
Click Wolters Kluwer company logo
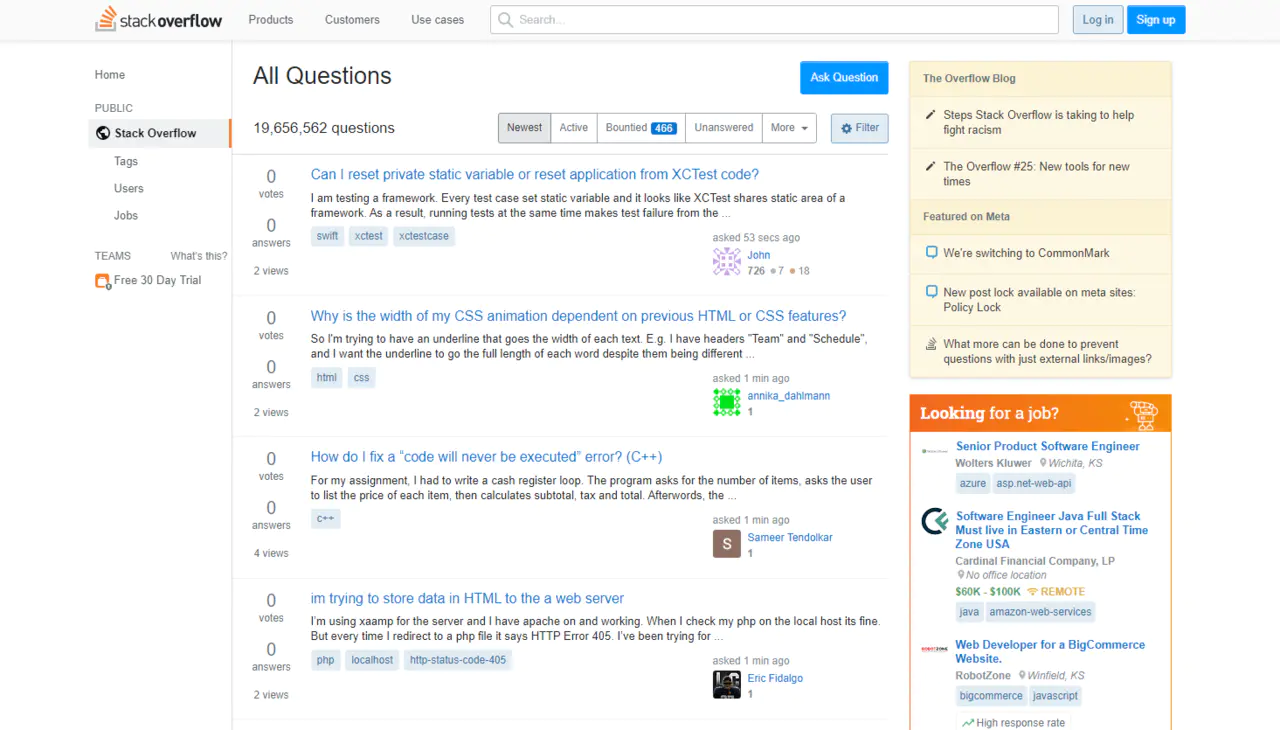click(935, 451)
